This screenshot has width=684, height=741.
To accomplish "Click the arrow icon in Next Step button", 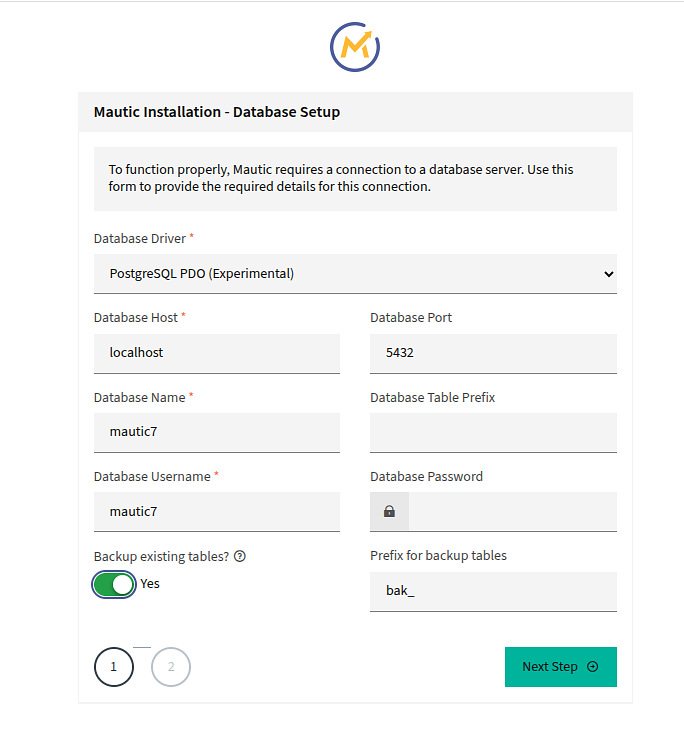I will [593, 667].
